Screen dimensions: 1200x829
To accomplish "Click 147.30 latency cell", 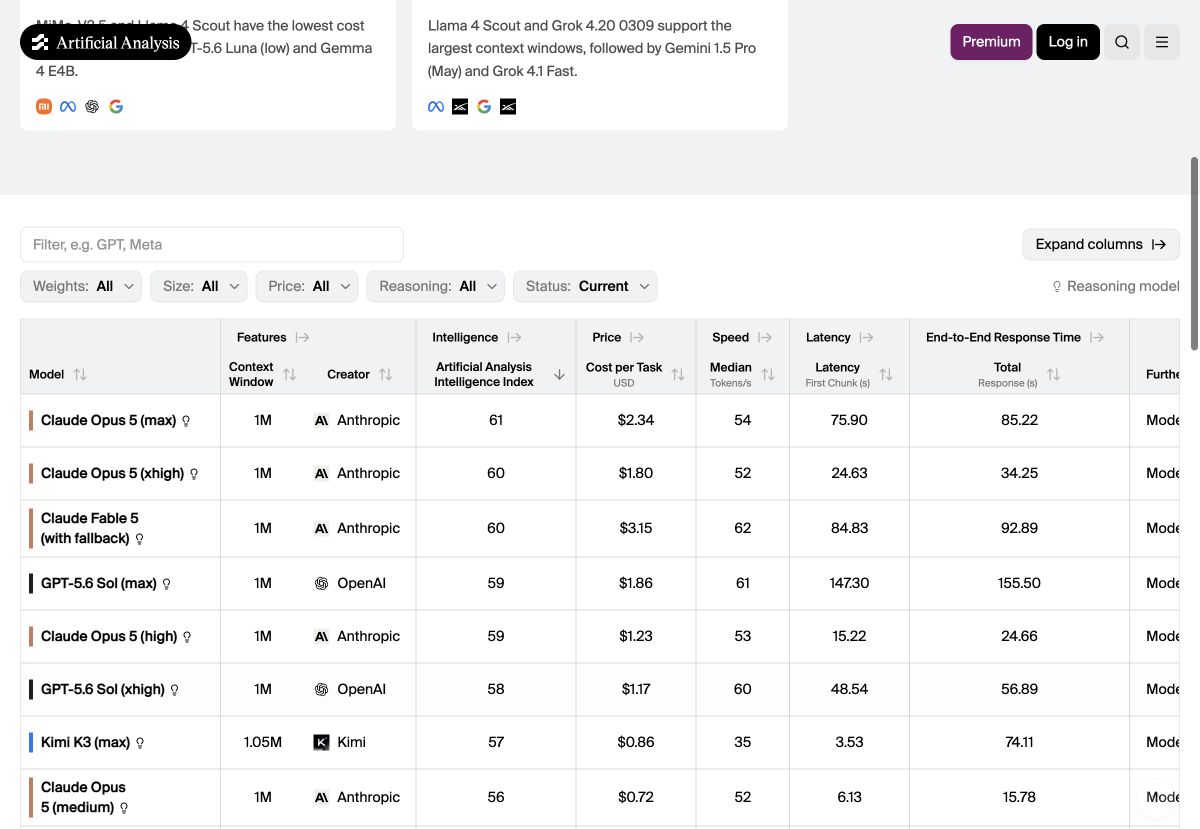I will 849,583.
